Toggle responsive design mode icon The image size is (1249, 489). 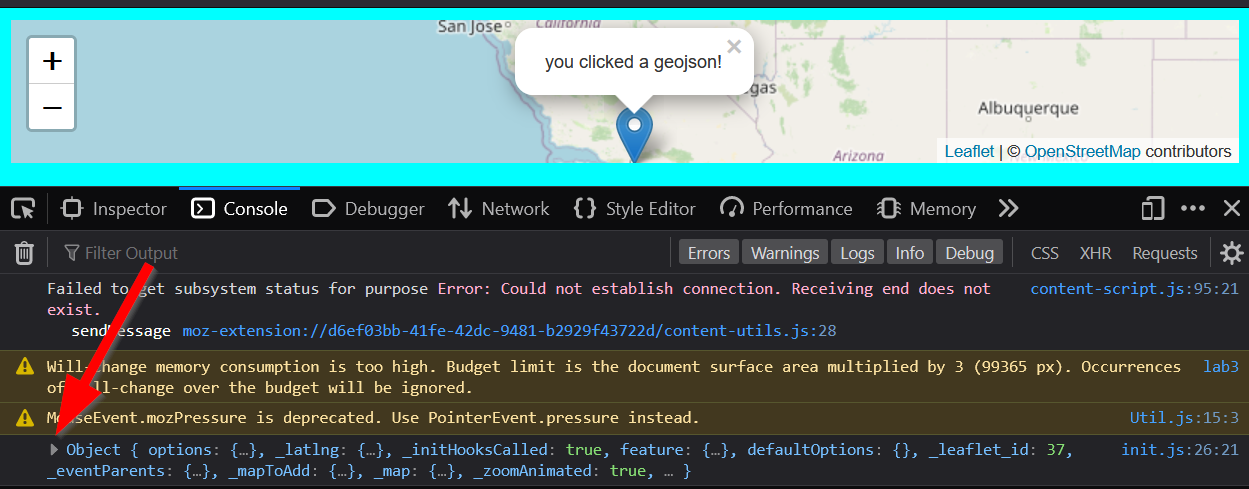coord(1153,209)
